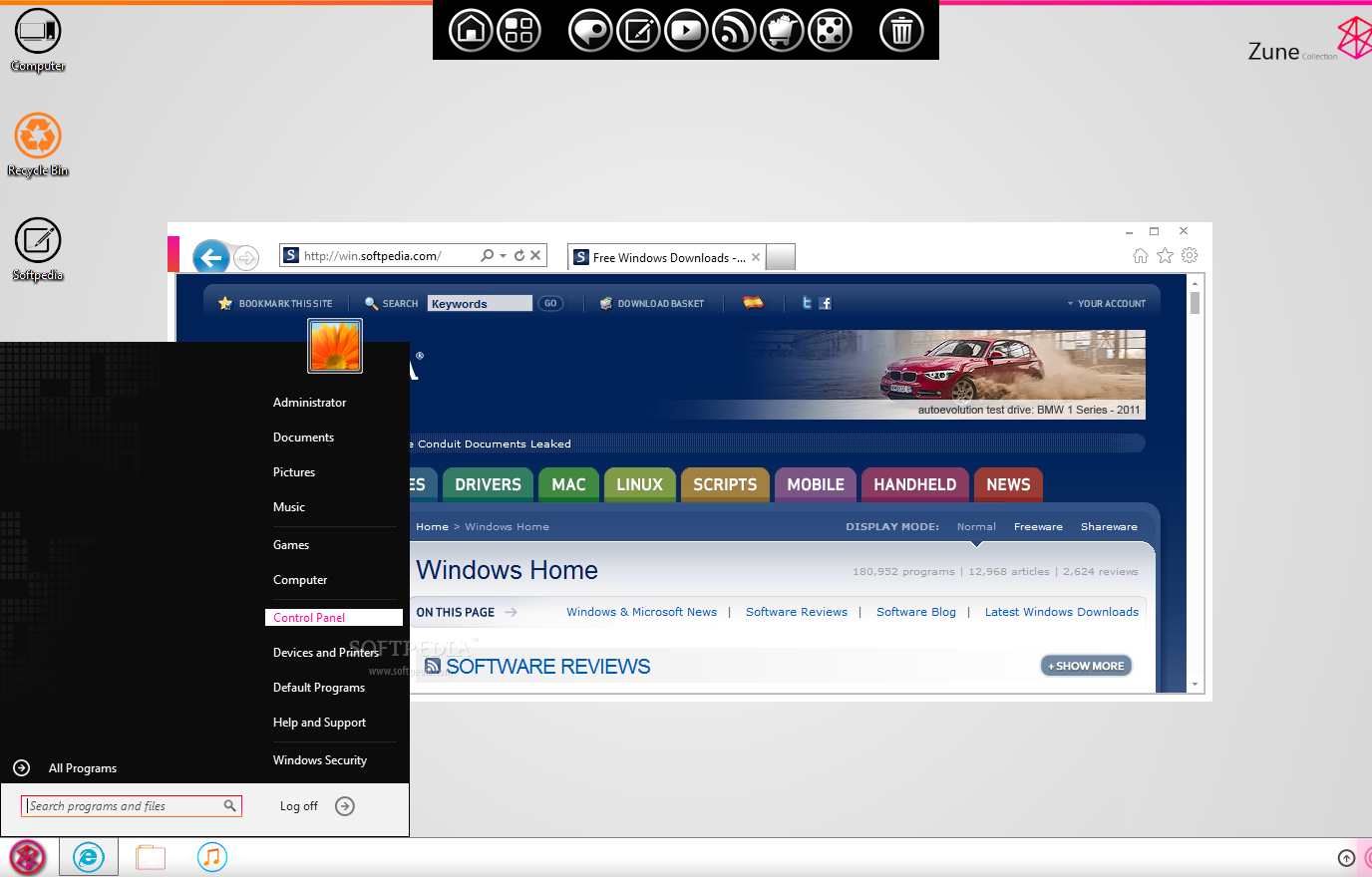The width and height of the screenshot is (1372, 877).
Task: Click the stop X in address bar
Action: point(535,255)
